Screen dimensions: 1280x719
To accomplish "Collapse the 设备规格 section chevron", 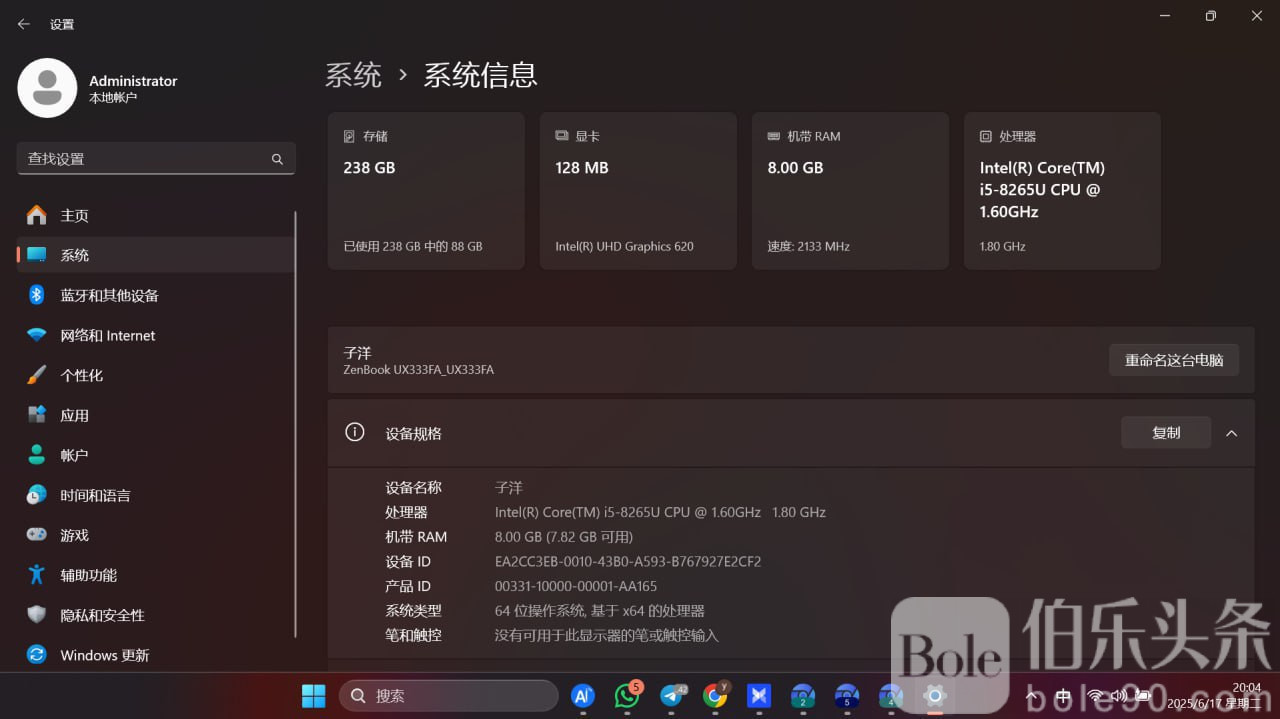I will 1231,433.
